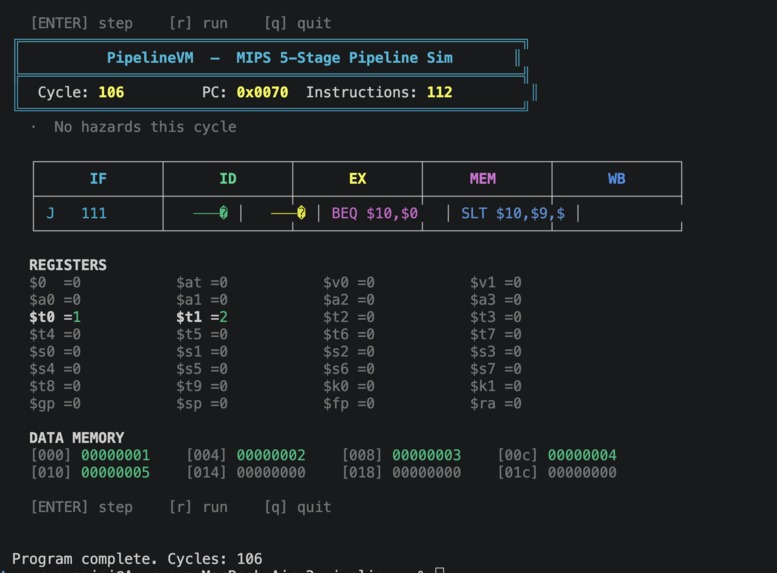Select register entry '$t8 =0'
The height and width of the screenshot is (573, 777).
[55, 386]
